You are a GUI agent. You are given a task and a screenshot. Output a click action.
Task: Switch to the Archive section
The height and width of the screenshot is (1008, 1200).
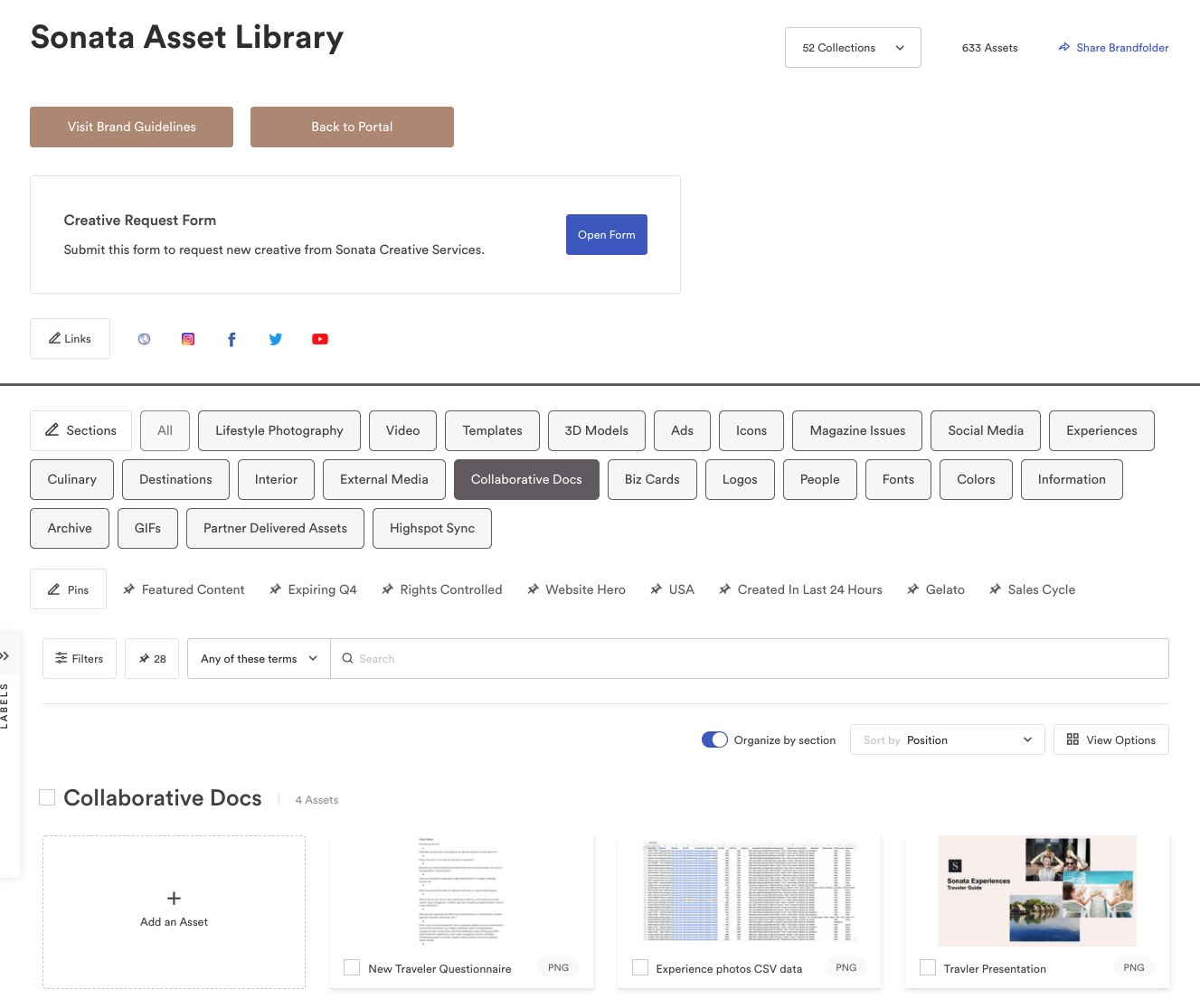(x=70, y=528)
